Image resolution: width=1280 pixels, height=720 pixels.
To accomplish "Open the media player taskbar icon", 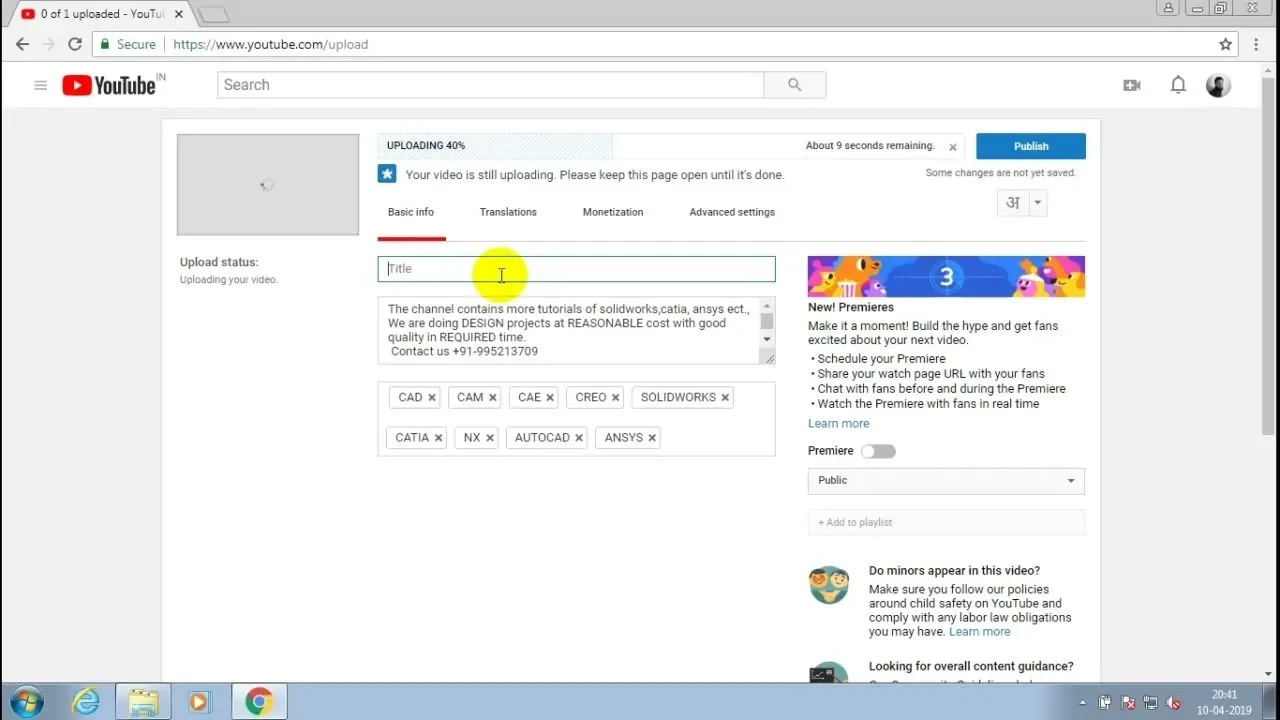I will coord(199,702).
